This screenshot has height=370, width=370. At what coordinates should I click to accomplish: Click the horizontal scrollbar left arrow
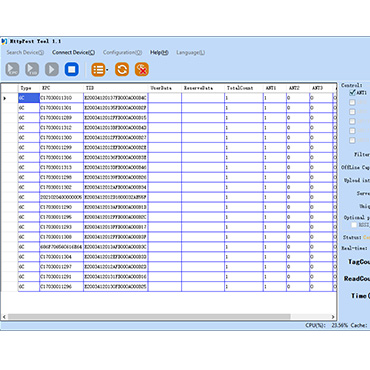coord(4,317)
